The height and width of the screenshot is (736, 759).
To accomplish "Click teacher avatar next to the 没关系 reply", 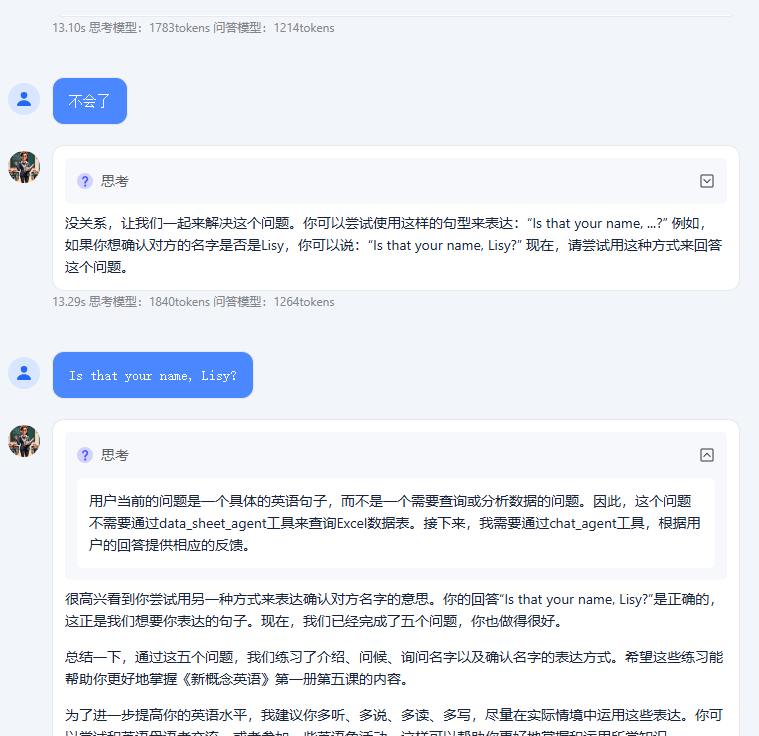I will pos(24,167).
